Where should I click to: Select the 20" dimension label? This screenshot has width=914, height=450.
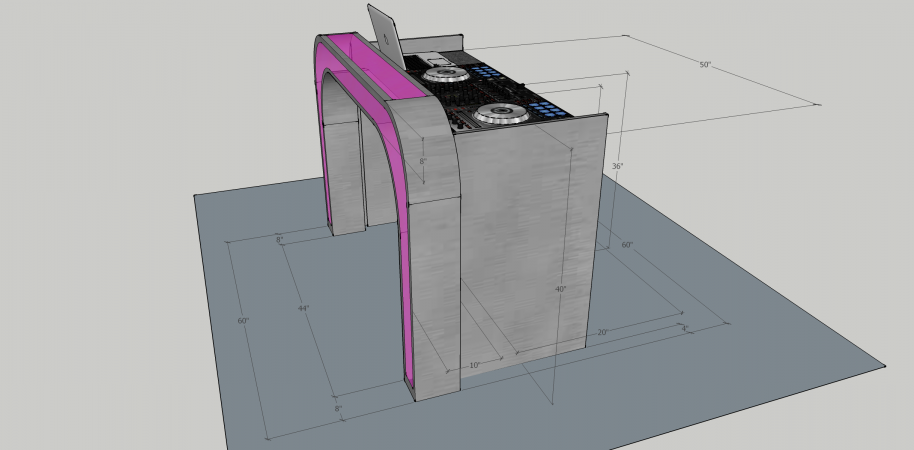602,332
